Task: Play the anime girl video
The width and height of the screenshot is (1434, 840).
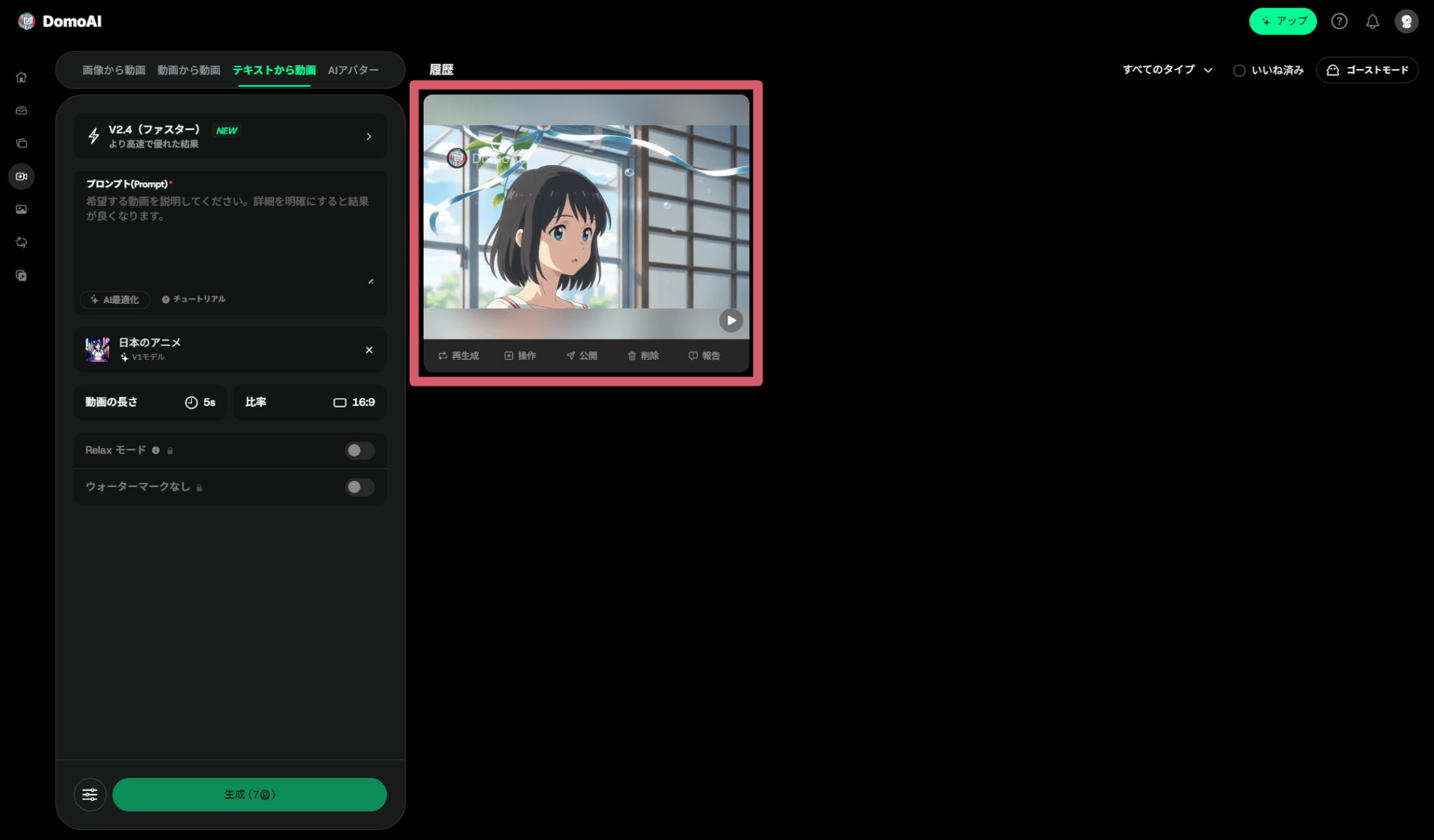Action: [731, 321]
